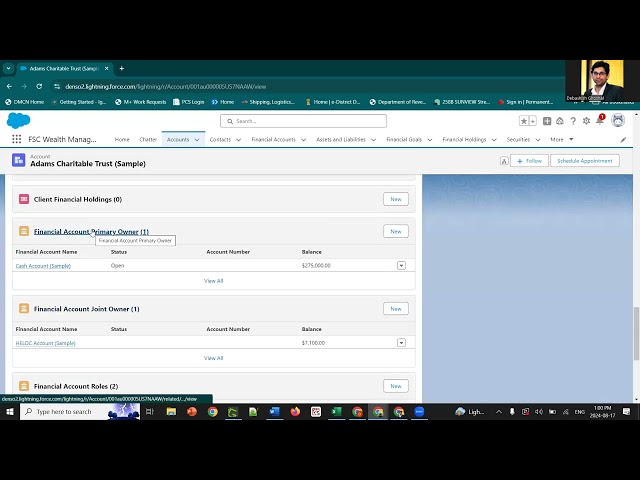Click the Client Financial Holdings section icon

pos(24,199)
